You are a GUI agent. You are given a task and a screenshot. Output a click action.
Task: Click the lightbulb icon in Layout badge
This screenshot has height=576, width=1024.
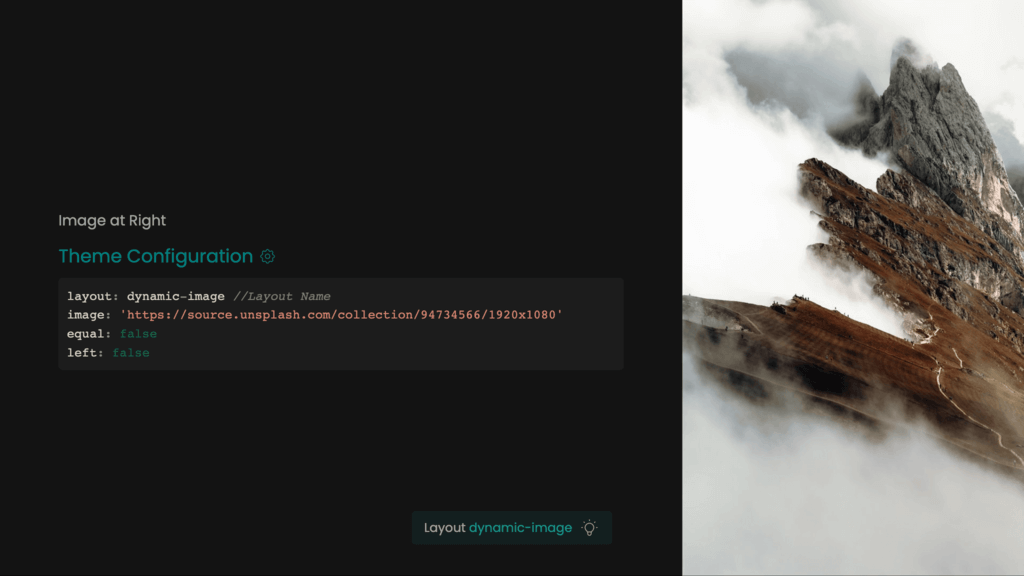[x=589, y=528]
